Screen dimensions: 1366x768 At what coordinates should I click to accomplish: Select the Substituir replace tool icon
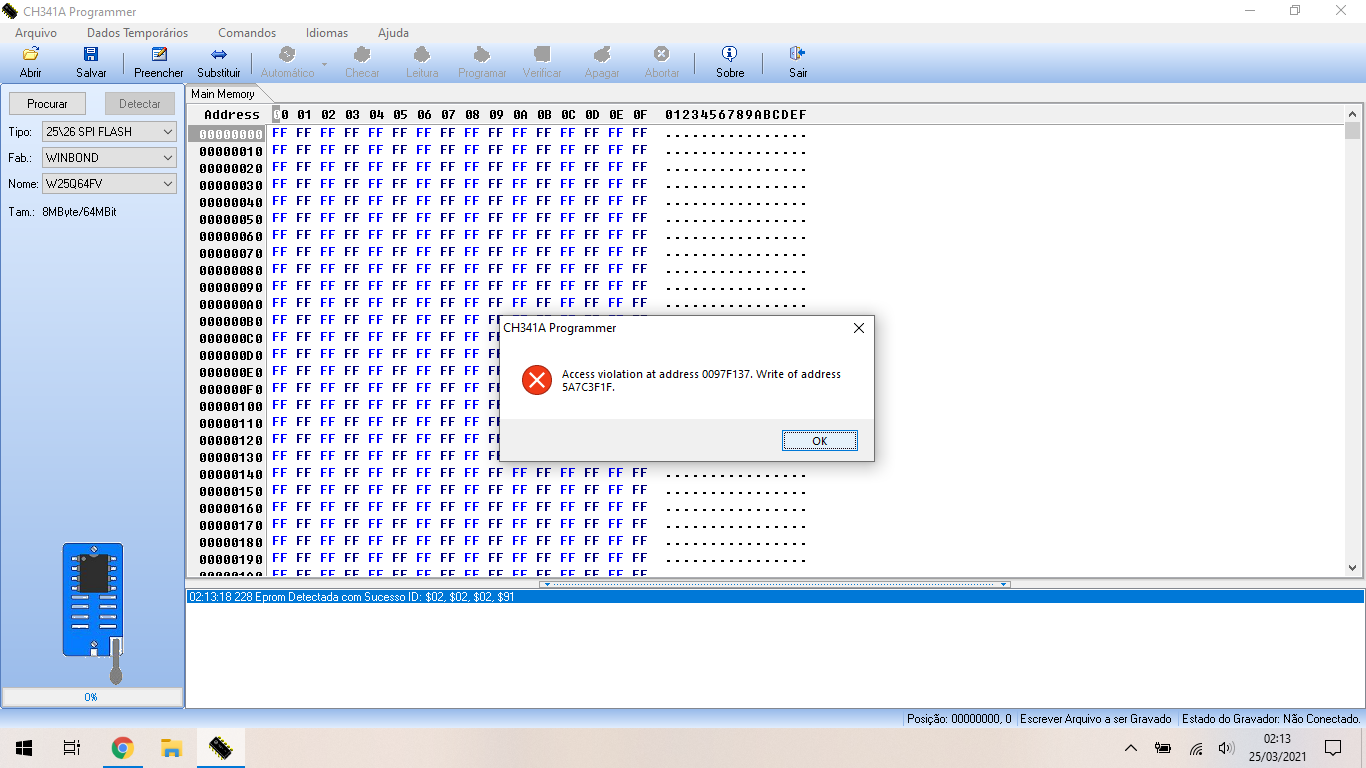coord(219,54)
